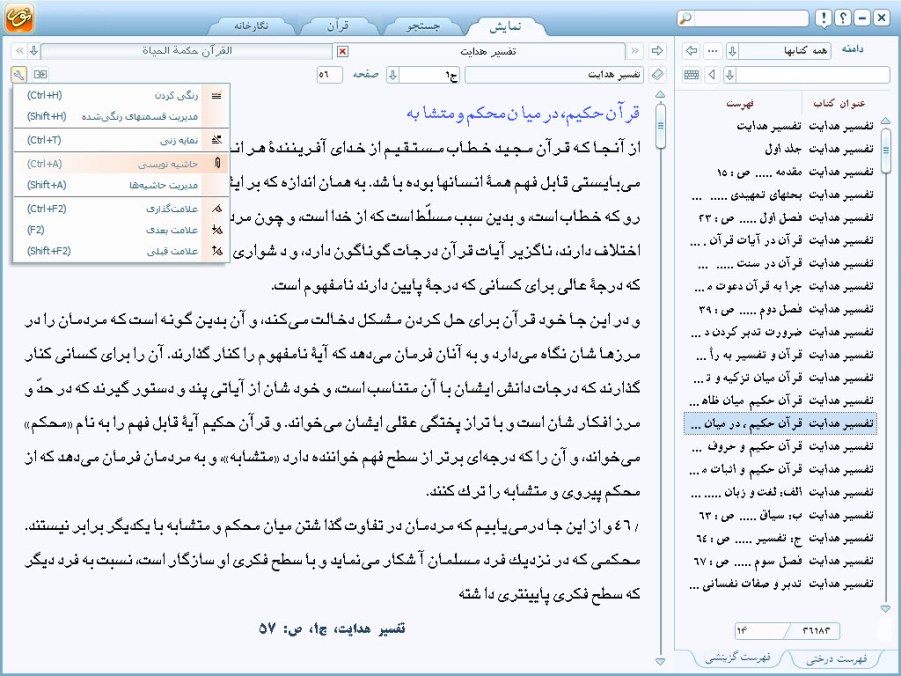Click the up arrow of the text scrollbar
This screenshot has height=676, width=901.
coord(660,94)
